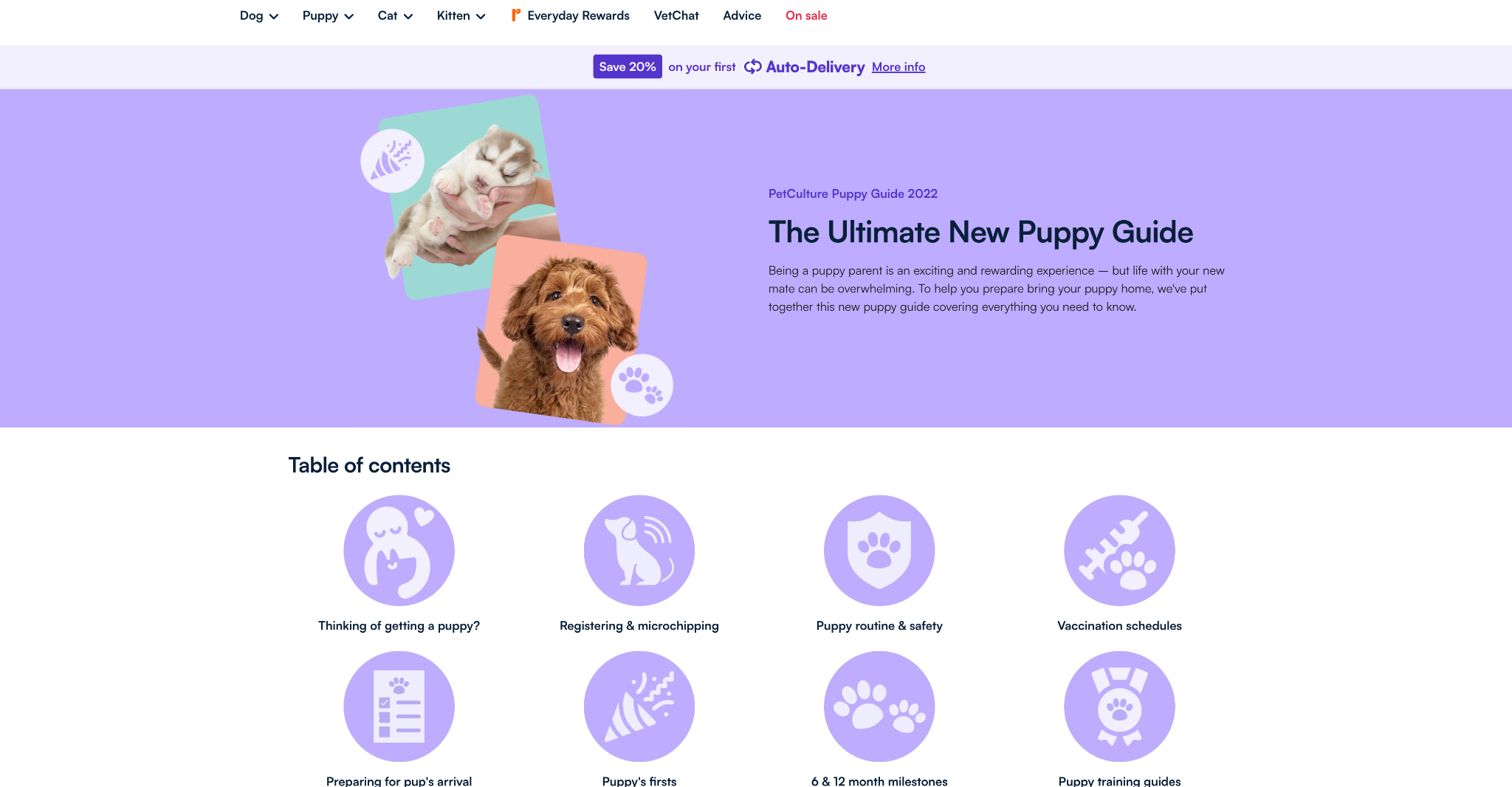The image size is (1512, 787).
Task: Open the Everyday Rewards link
Action: tap(570, 16)
